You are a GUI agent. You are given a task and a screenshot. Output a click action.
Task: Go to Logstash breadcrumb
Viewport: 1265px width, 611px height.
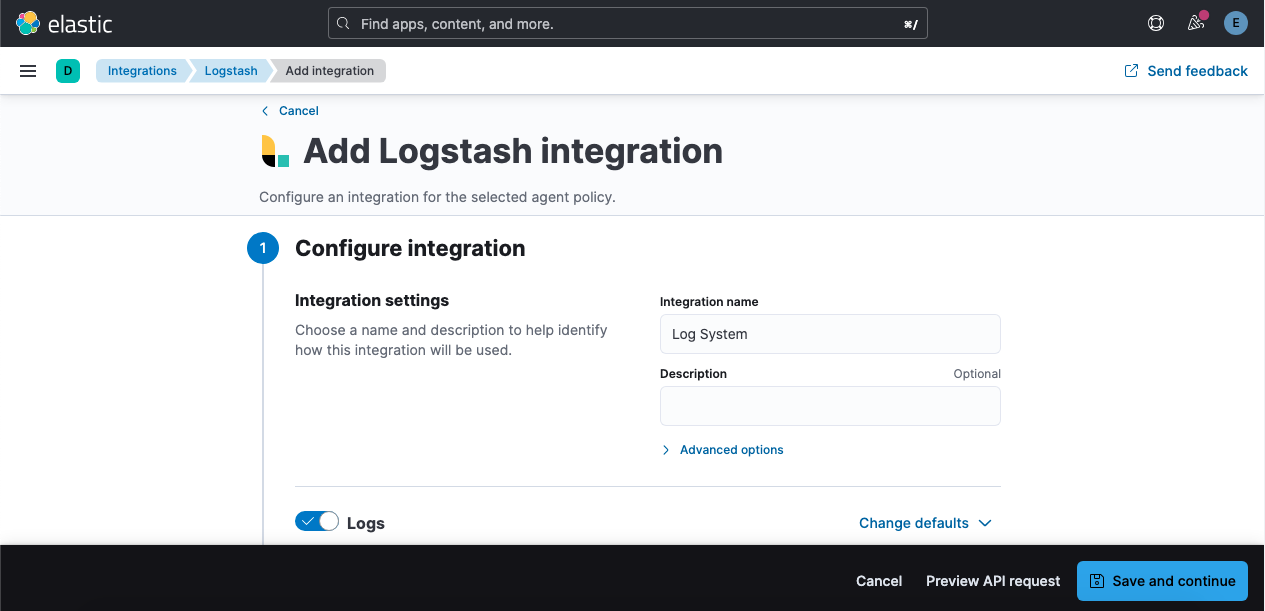click(231, 71)
